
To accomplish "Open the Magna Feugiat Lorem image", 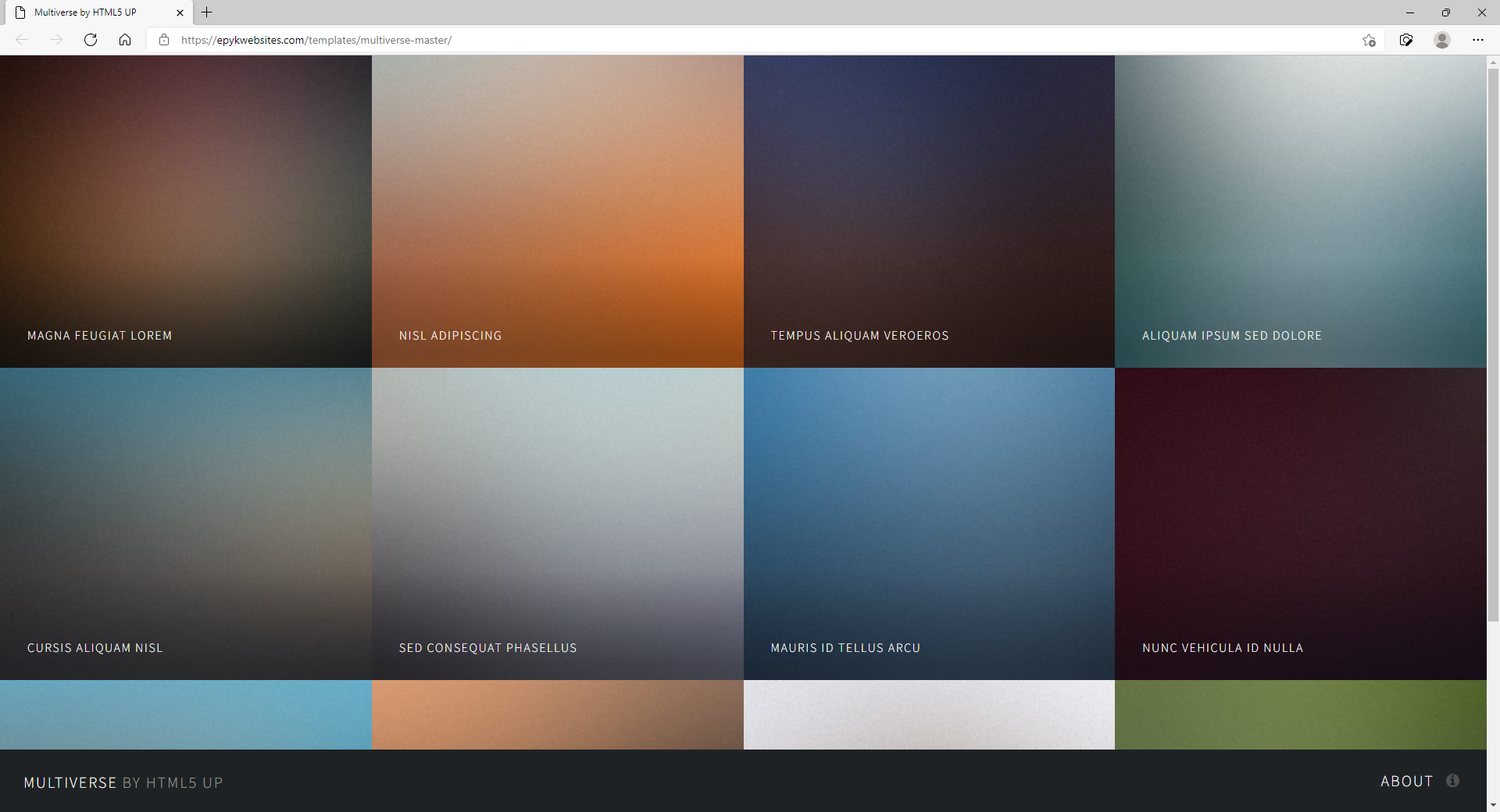I will pos(186,211).
